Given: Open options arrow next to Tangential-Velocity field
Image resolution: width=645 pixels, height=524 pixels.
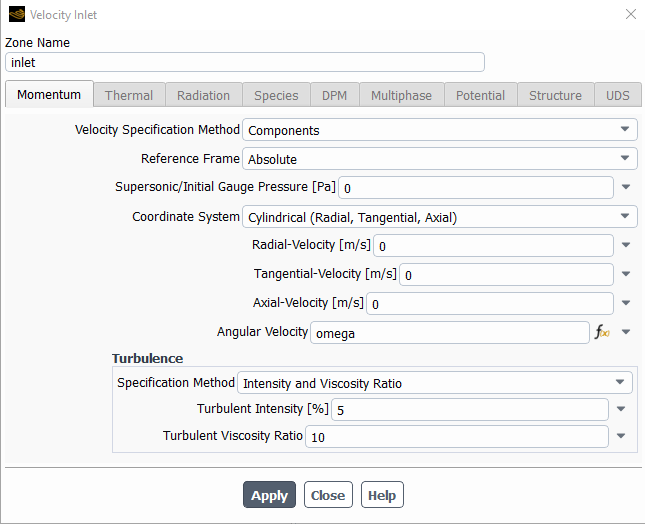Looking at the screenshot, I should pos(626,274).
